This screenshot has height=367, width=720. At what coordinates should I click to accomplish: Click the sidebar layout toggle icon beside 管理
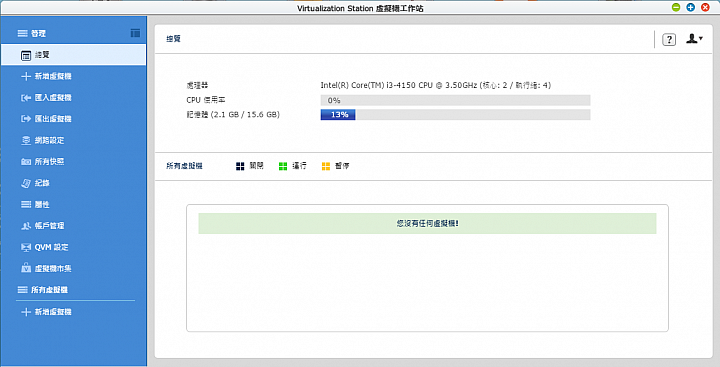click(135, 33)
